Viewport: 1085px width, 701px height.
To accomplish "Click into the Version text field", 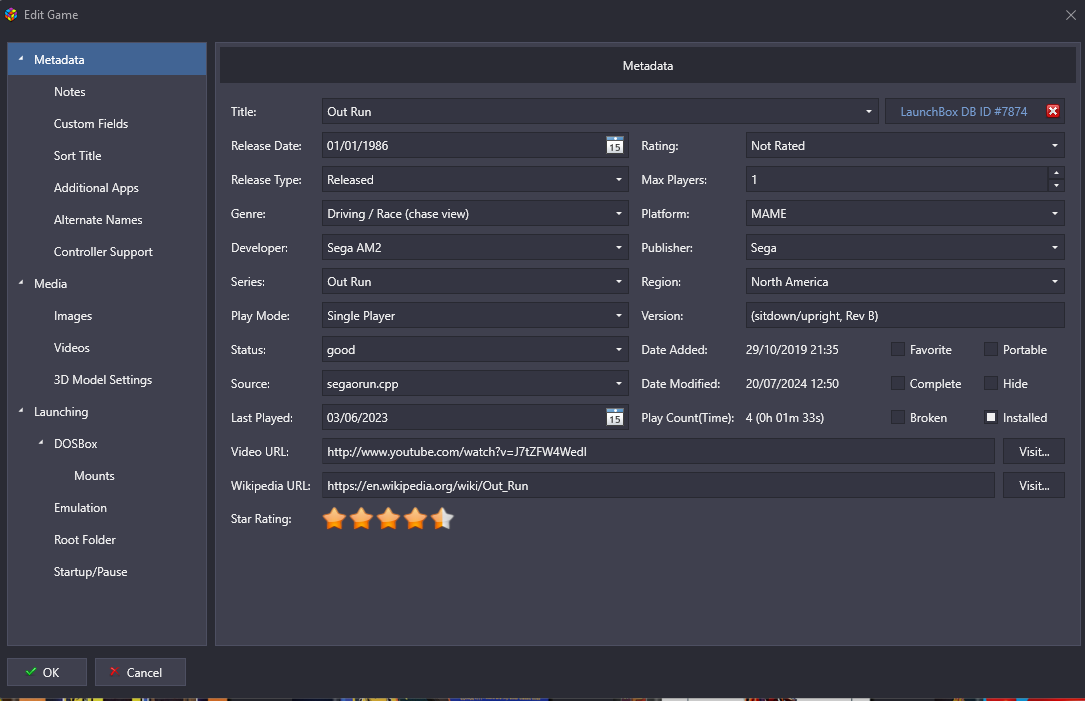I will (905, 316).
